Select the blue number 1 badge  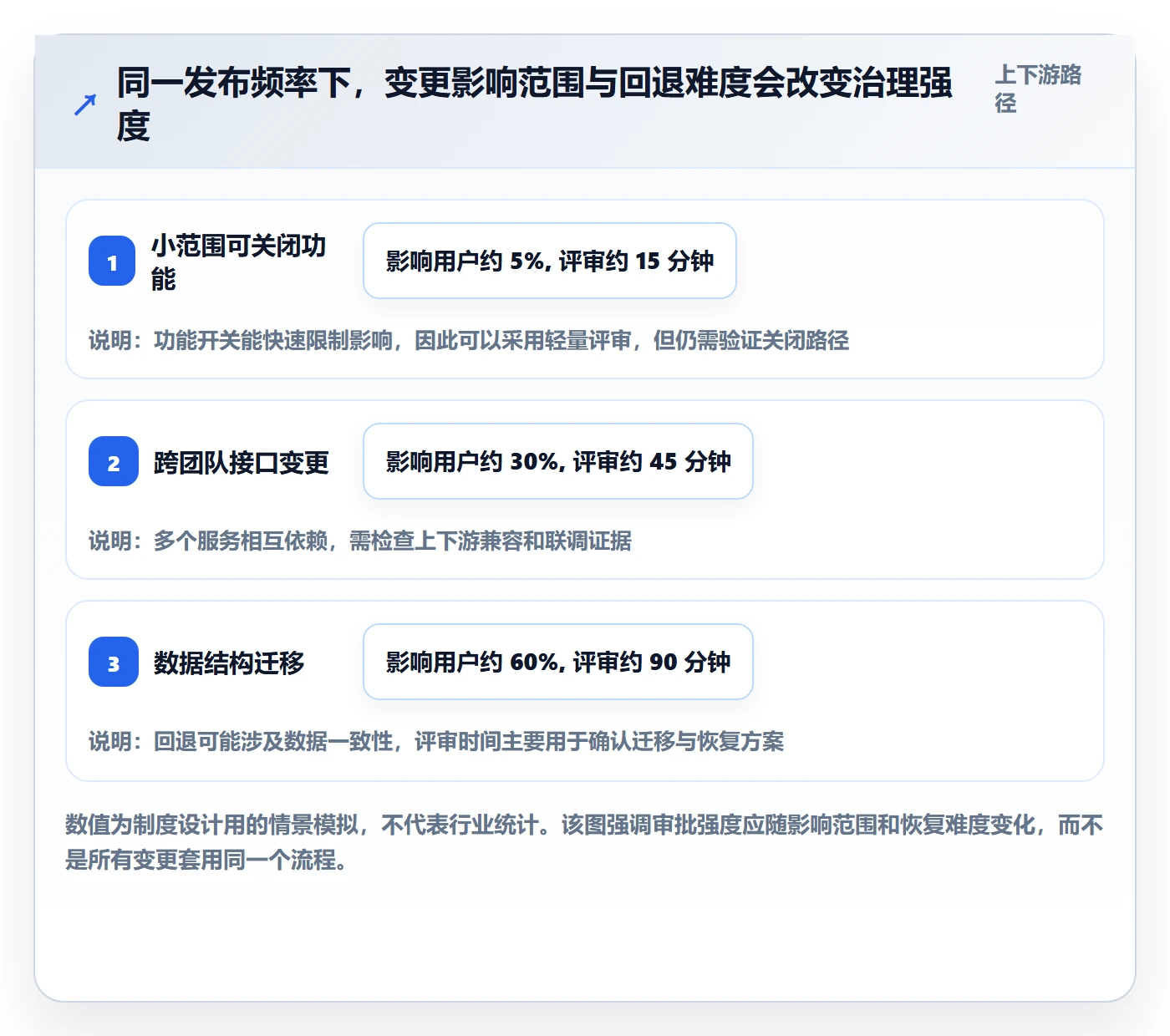click(112, 261)
